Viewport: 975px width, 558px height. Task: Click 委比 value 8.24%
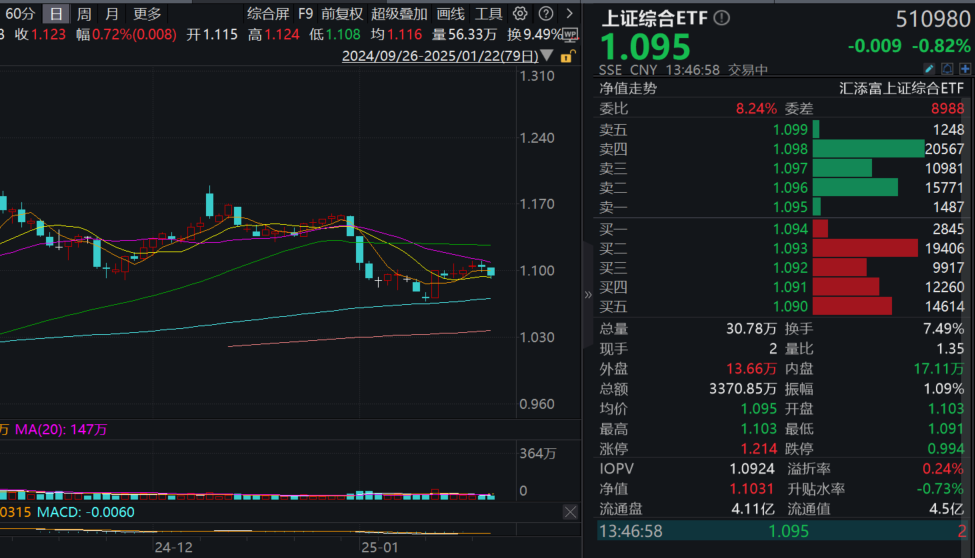756,108
